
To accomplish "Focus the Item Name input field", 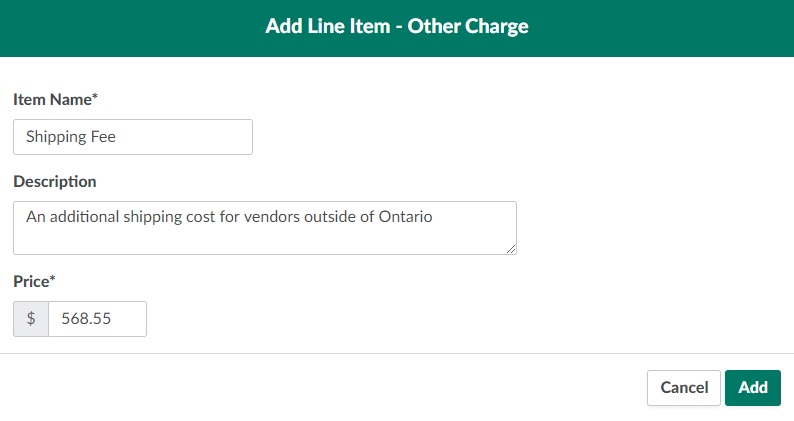I will (x=133, y=138).
